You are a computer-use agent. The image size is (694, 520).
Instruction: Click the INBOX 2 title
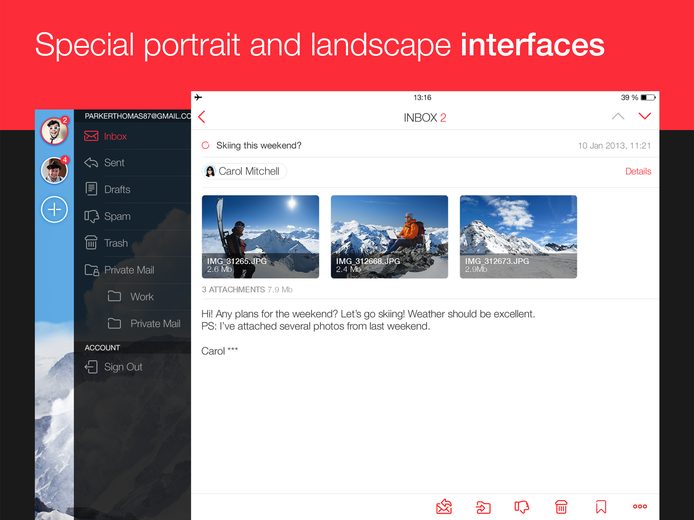pyautogui.click(x=425, y=118)
